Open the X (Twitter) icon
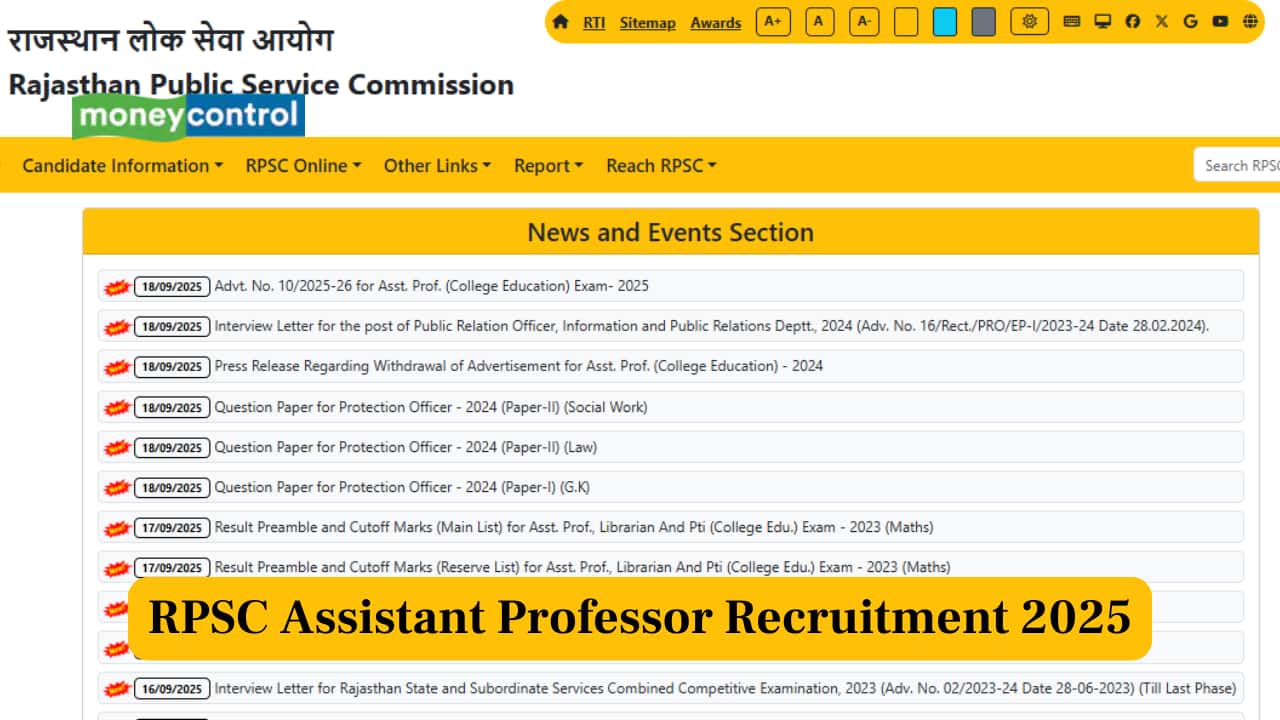This screenshot has height=720, width=1280. click(1161, 21)
